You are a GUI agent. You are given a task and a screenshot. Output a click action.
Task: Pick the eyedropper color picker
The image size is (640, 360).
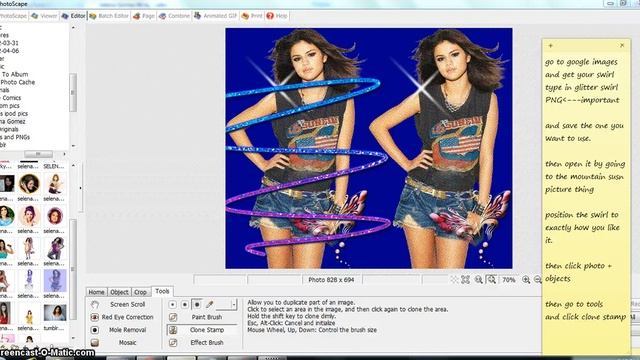[209, 304]
